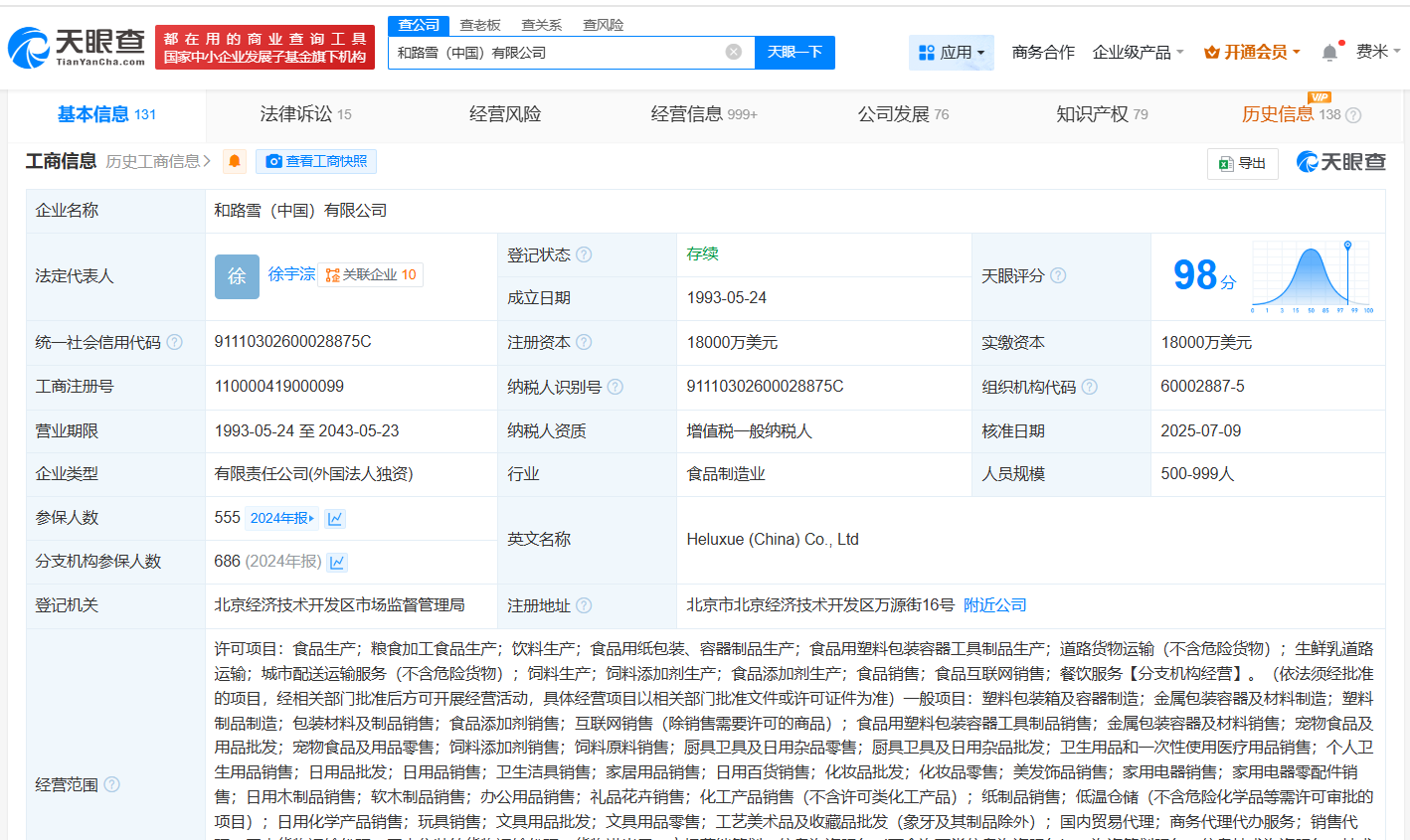Click the notification bell icon in header
The width and height of the screenshot is (1410, 840).
pos(1329,53)
